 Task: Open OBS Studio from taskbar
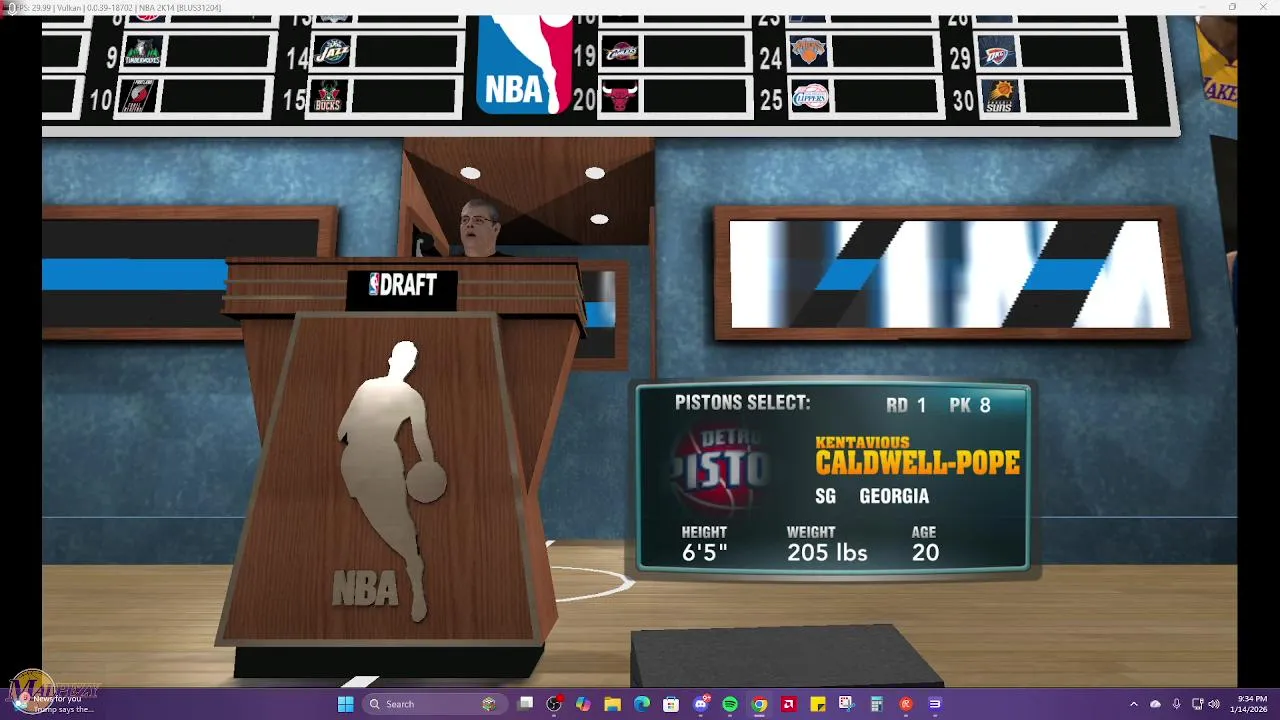point(554,704)
